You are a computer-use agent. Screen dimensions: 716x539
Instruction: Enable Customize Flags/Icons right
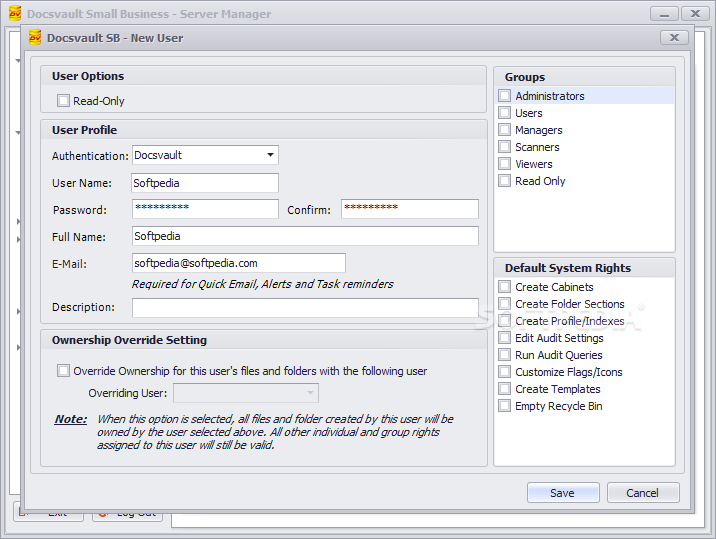point(504,371)
